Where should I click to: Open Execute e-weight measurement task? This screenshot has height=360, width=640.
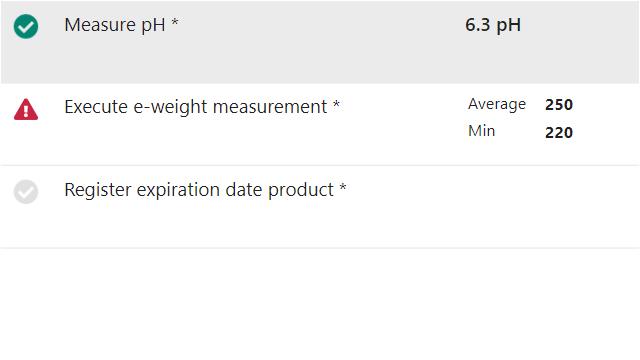[196, 107]
